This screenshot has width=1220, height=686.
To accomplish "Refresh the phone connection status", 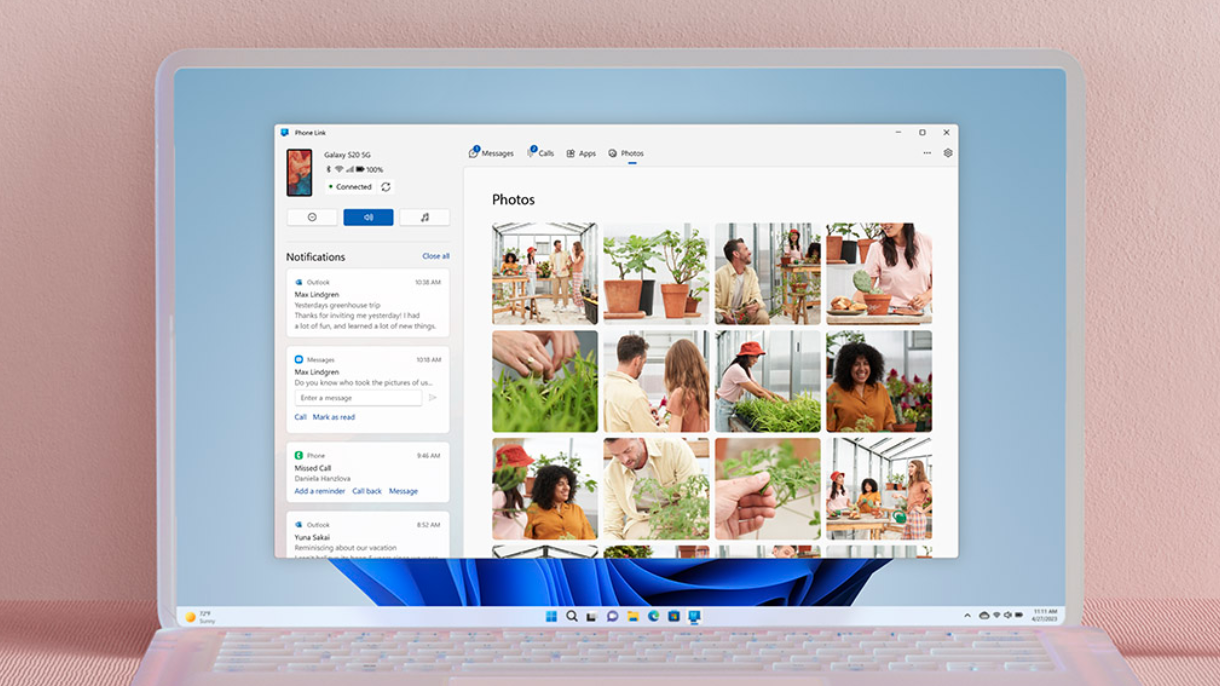I will (x=386, y=187).
